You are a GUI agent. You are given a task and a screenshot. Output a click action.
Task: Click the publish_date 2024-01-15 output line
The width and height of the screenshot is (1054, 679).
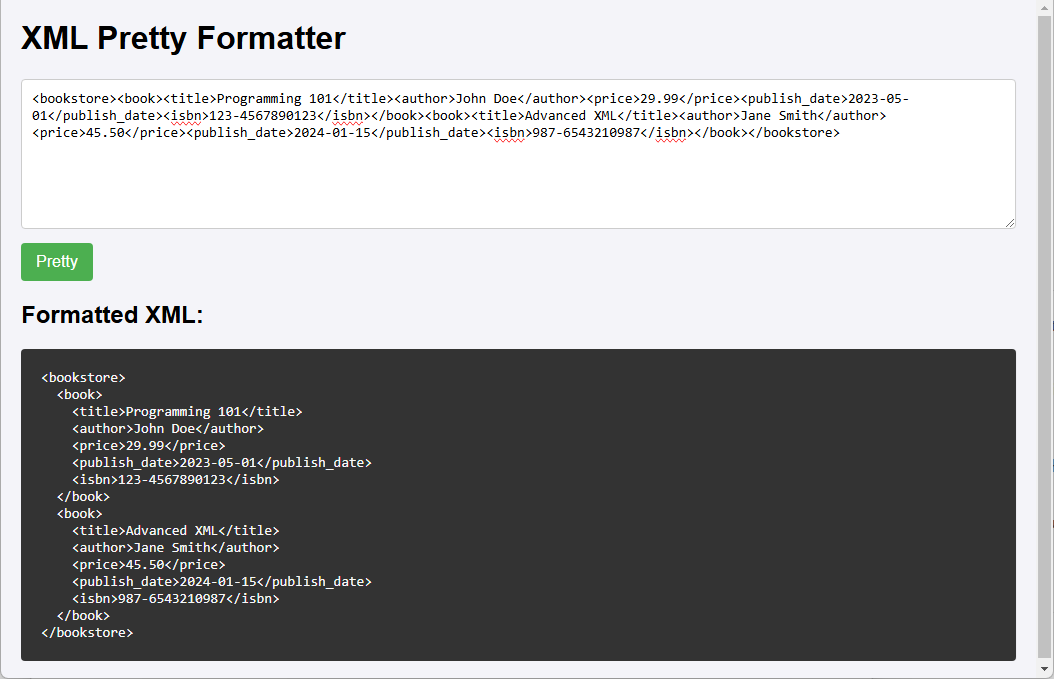[222, 582]
